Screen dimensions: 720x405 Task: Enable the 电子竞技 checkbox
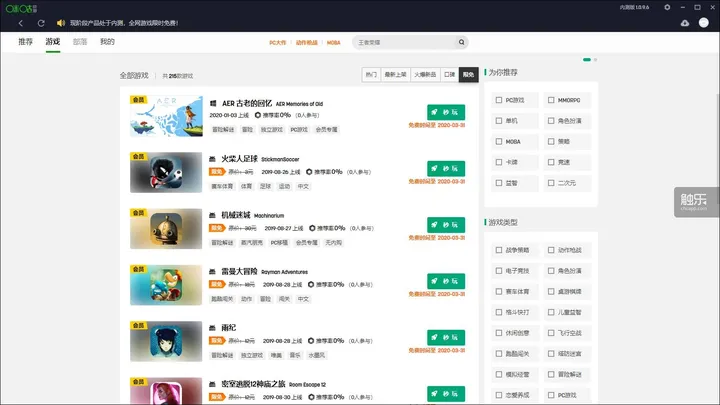[499, 271]
